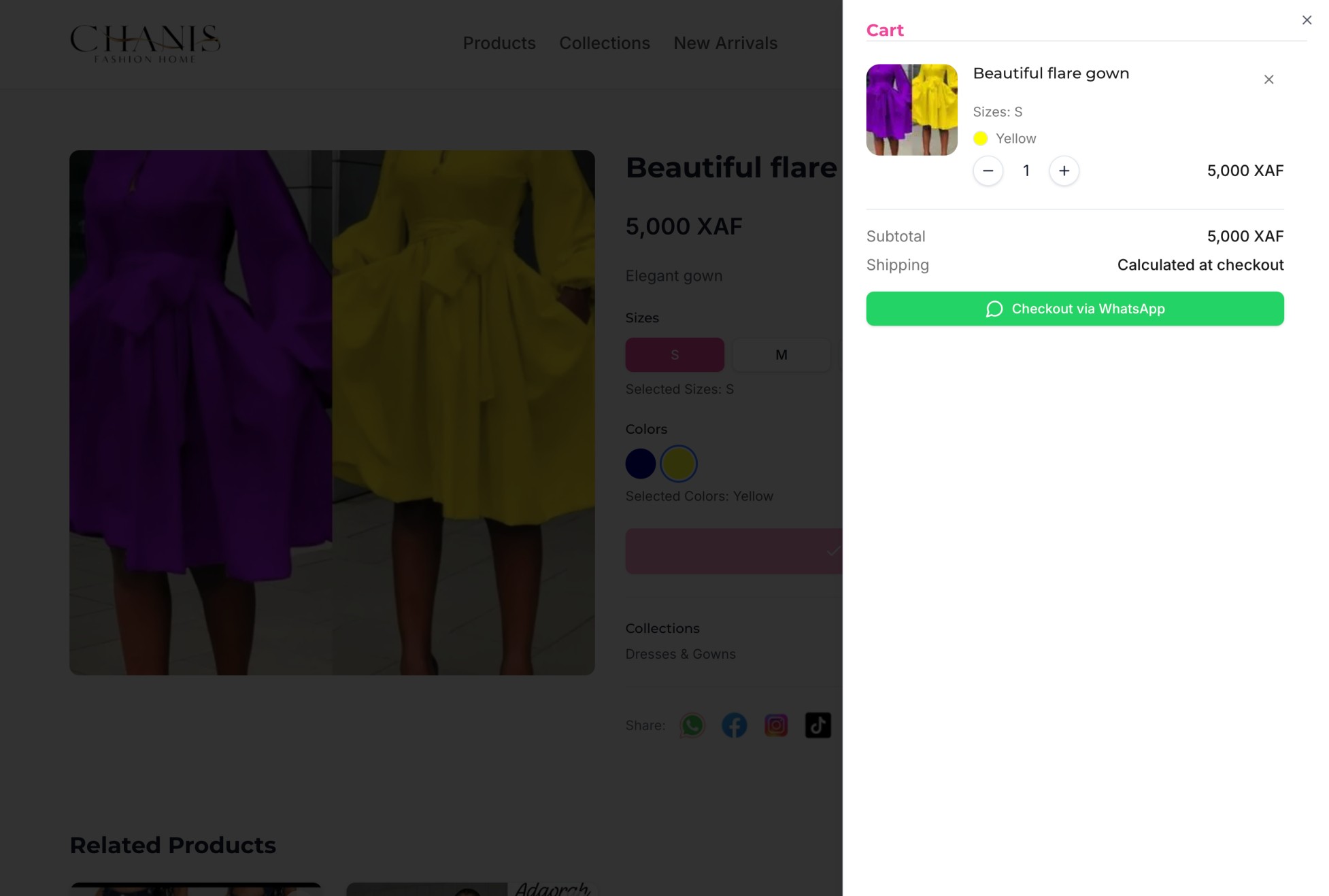
Task: Share the gown on TikTok
Action: coord(818,725)
